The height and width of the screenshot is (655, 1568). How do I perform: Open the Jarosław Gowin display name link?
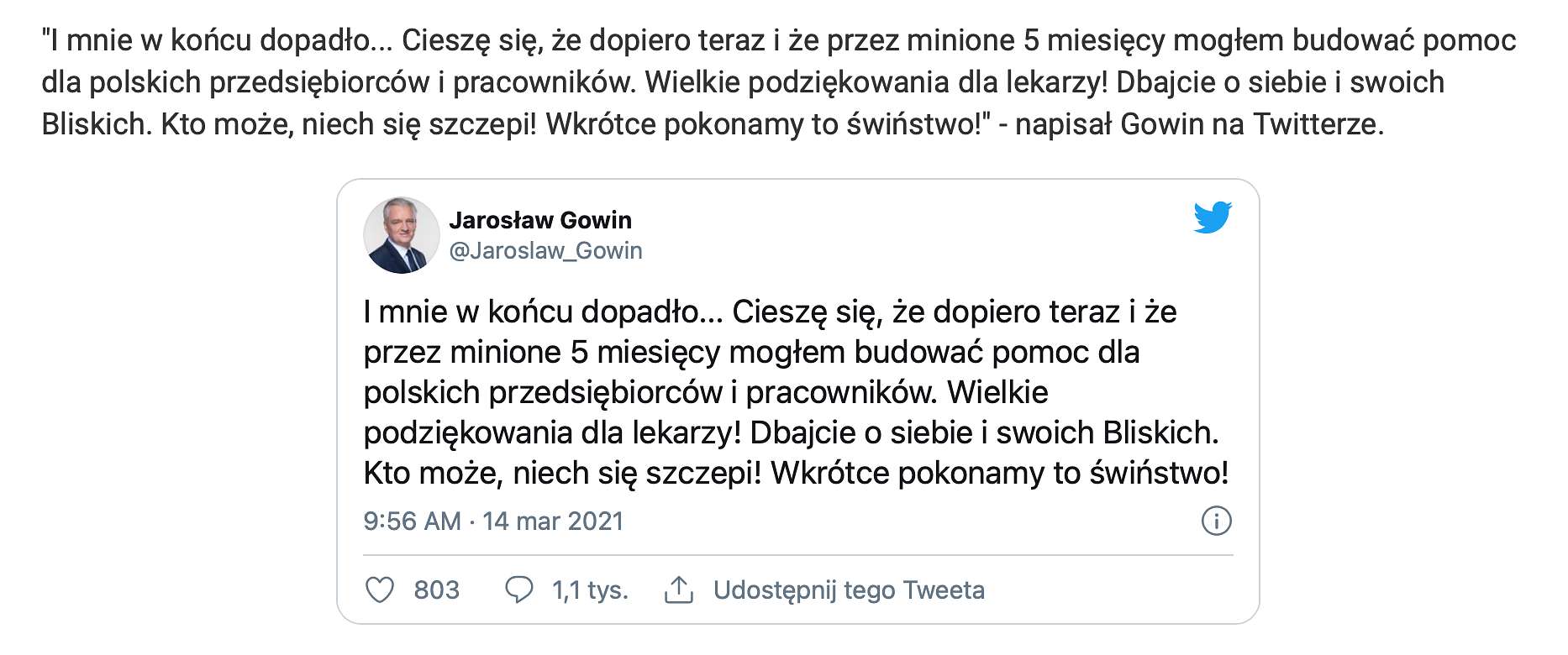540,220
